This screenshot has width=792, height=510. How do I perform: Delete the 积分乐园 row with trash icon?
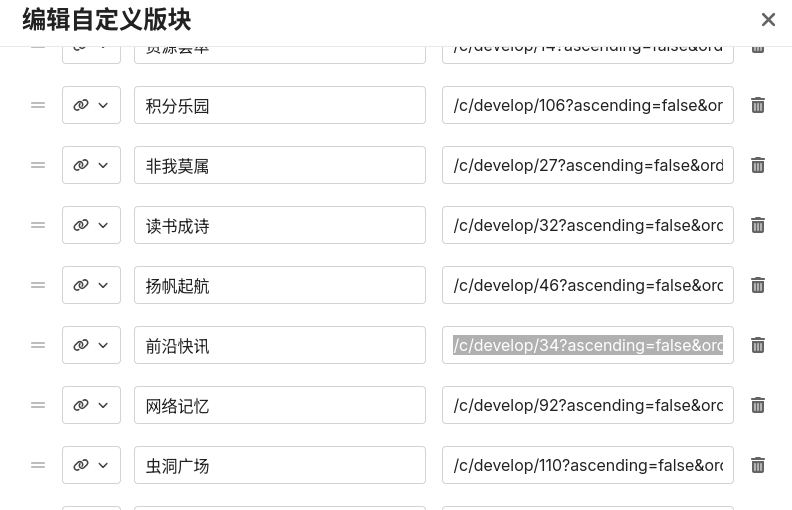[x=758, y=105]
